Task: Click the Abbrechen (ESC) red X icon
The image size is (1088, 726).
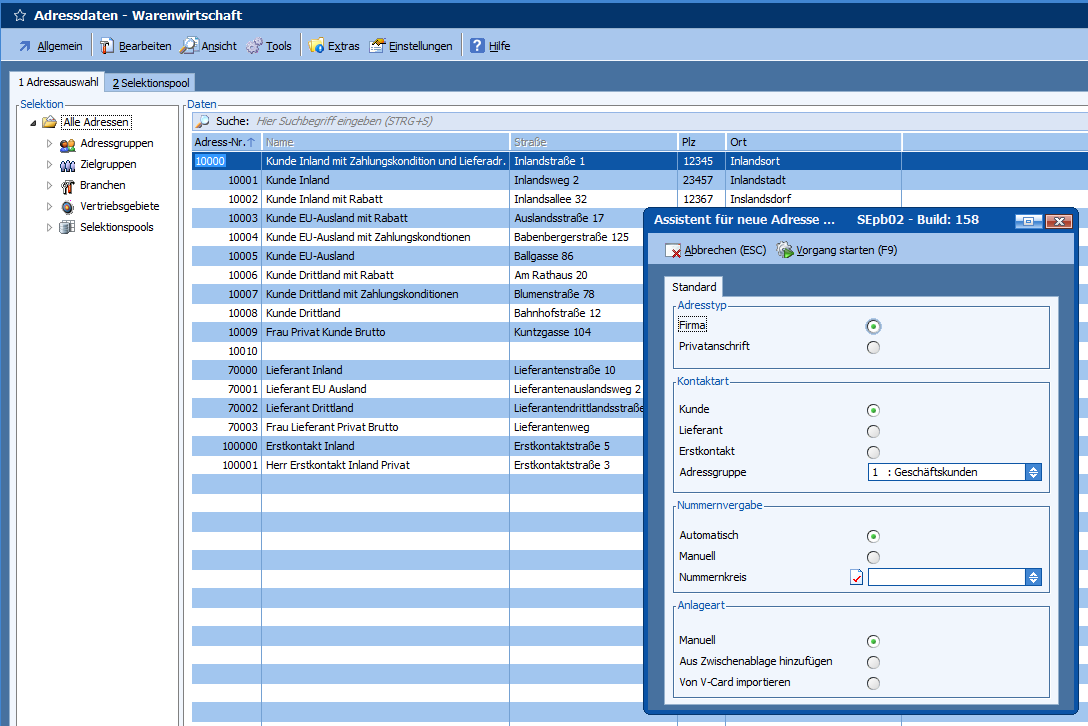Action: [673, 251]
